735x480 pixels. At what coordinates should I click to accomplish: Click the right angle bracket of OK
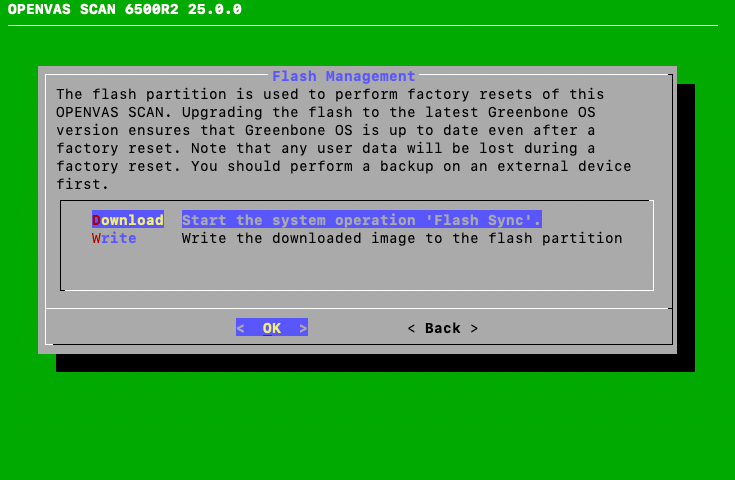point(303,328)
